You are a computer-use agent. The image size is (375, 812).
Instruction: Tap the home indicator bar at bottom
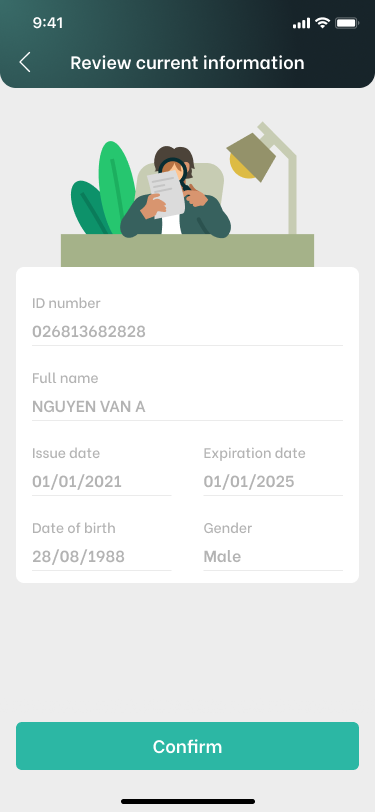click(x=188, y=801)
